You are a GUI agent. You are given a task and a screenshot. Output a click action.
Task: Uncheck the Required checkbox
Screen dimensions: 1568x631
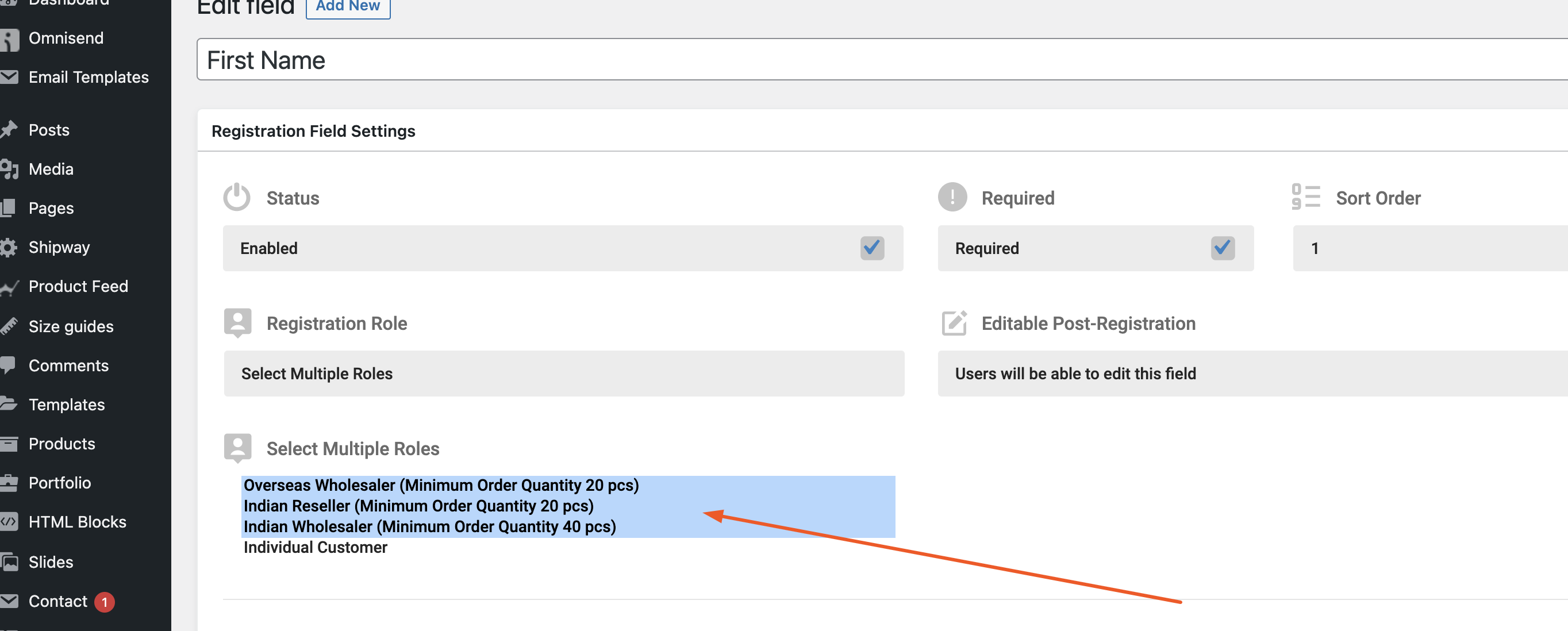click(x=1222, y=248)
